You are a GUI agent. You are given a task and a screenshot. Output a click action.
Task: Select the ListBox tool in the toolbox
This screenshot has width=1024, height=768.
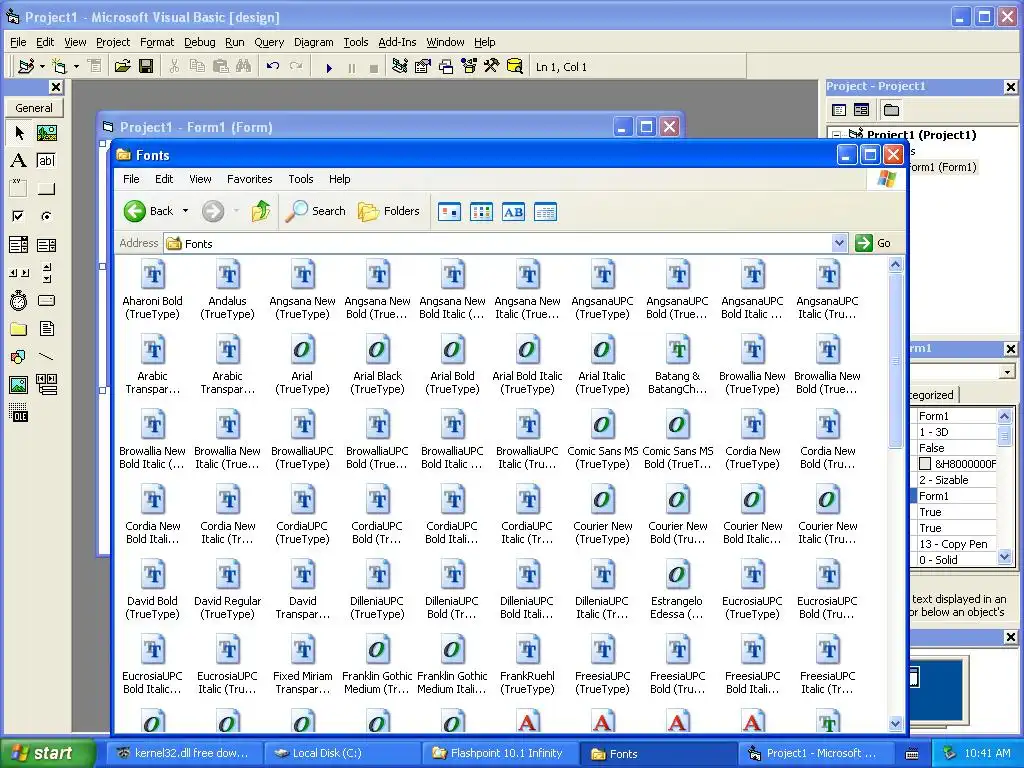tap(46, 245)
